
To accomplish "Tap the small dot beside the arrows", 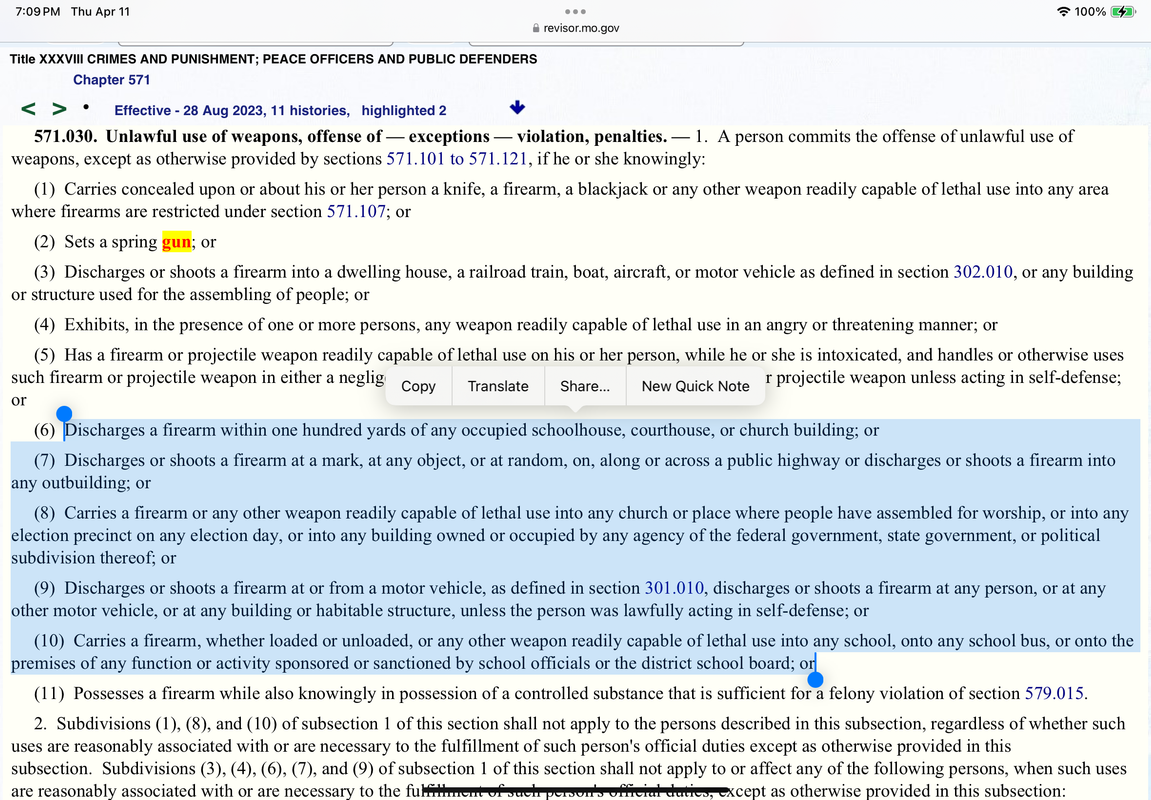I will pos(86,107).
